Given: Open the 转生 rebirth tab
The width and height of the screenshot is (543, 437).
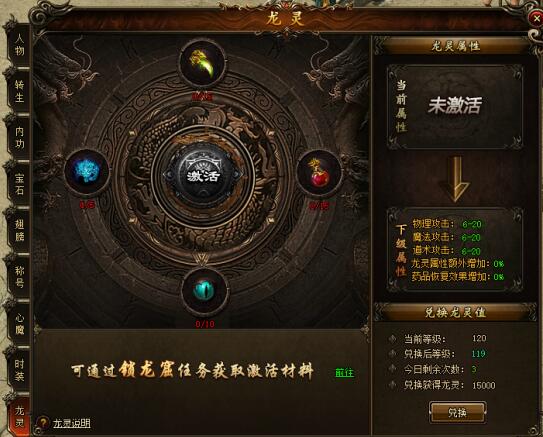Looking at the screenshot, I should pyautogui.click(x=19, y=91).
